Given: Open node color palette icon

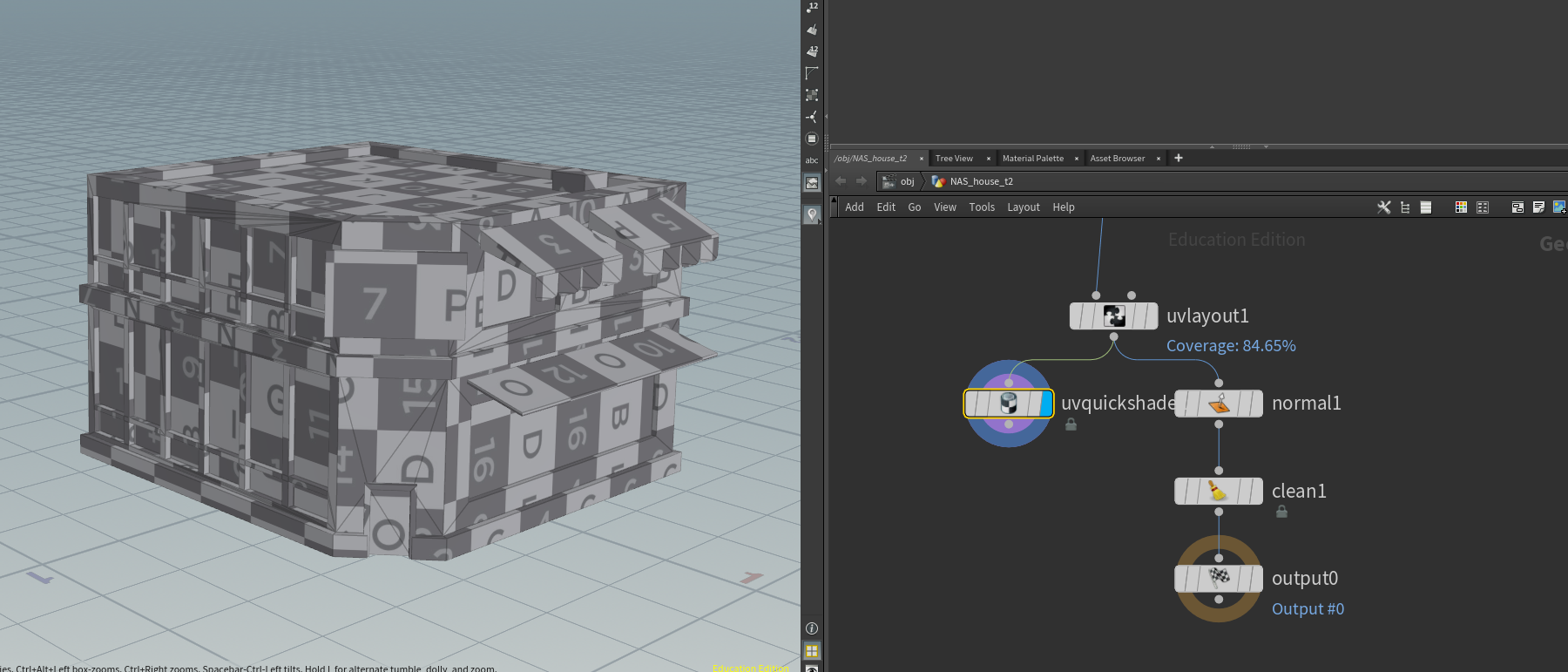Looking at the screenshot, I should tap(1461, 207).
